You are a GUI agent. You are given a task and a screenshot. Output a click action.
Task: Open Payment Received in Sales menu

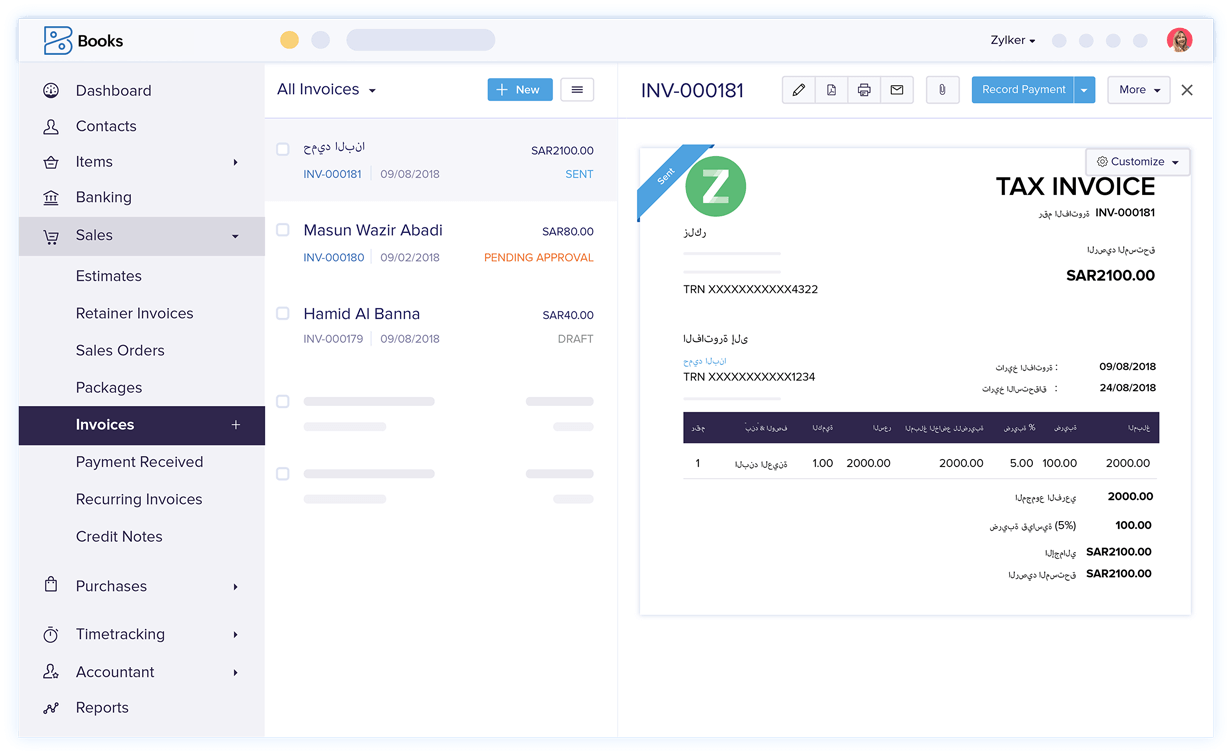pyautogui.click(x=139, y=462)
